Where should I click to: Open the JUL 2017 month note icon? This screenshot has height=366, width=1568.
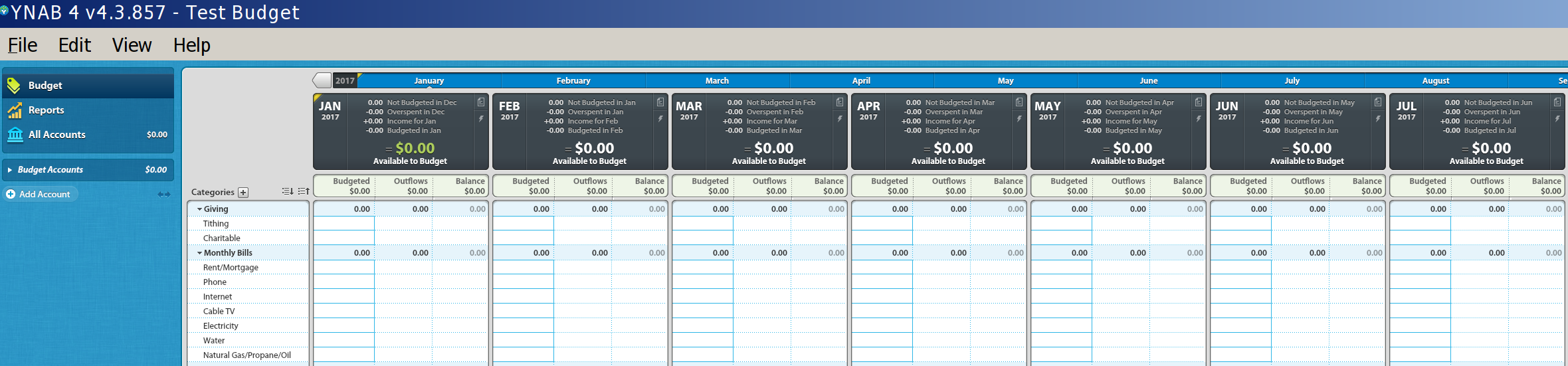pos(1557,102)
